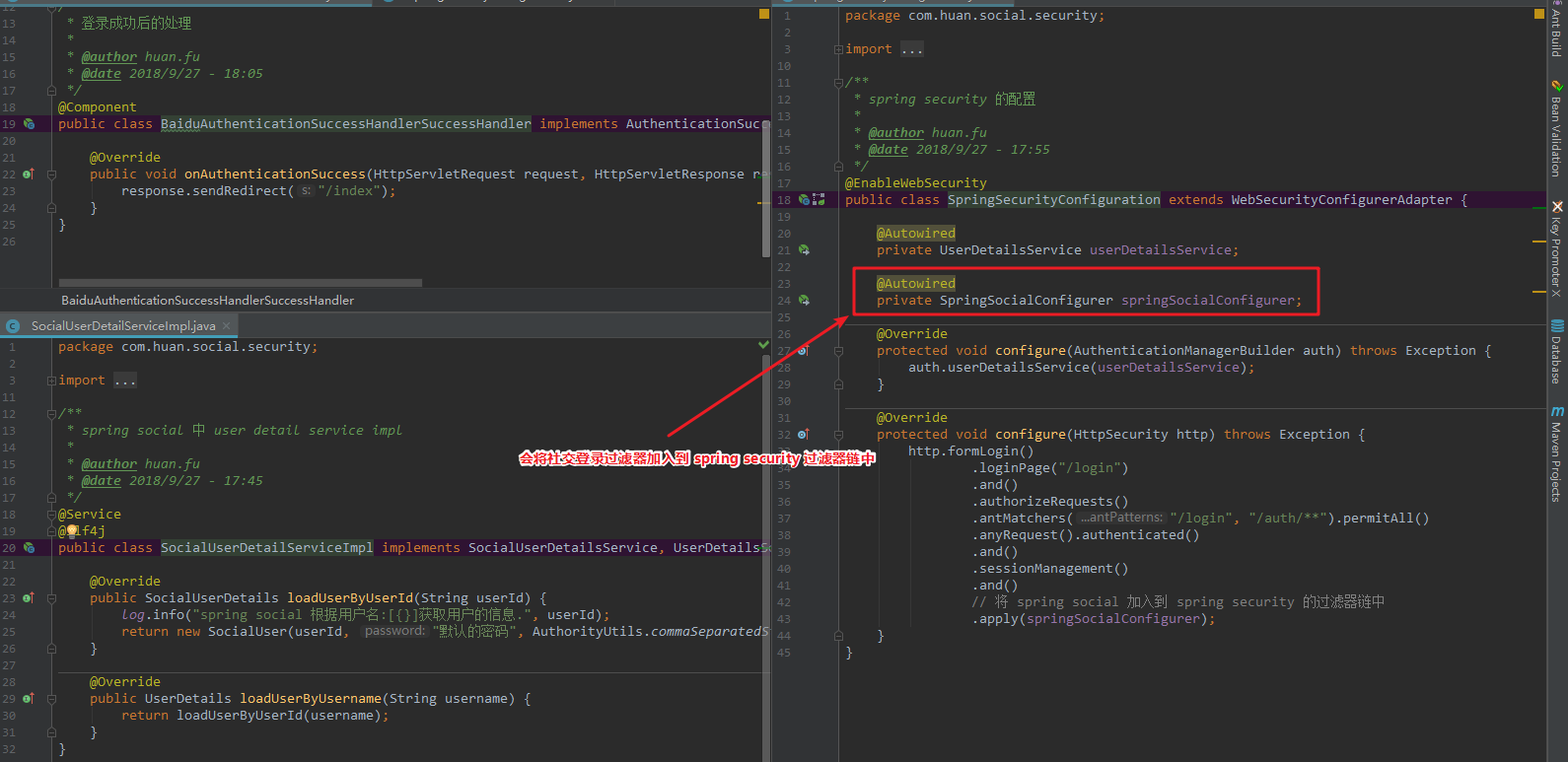Screen dimensions: 1568x762
Task: Click fold end marker at onAuthenticationSuccess closing brace
Action: 51,208
